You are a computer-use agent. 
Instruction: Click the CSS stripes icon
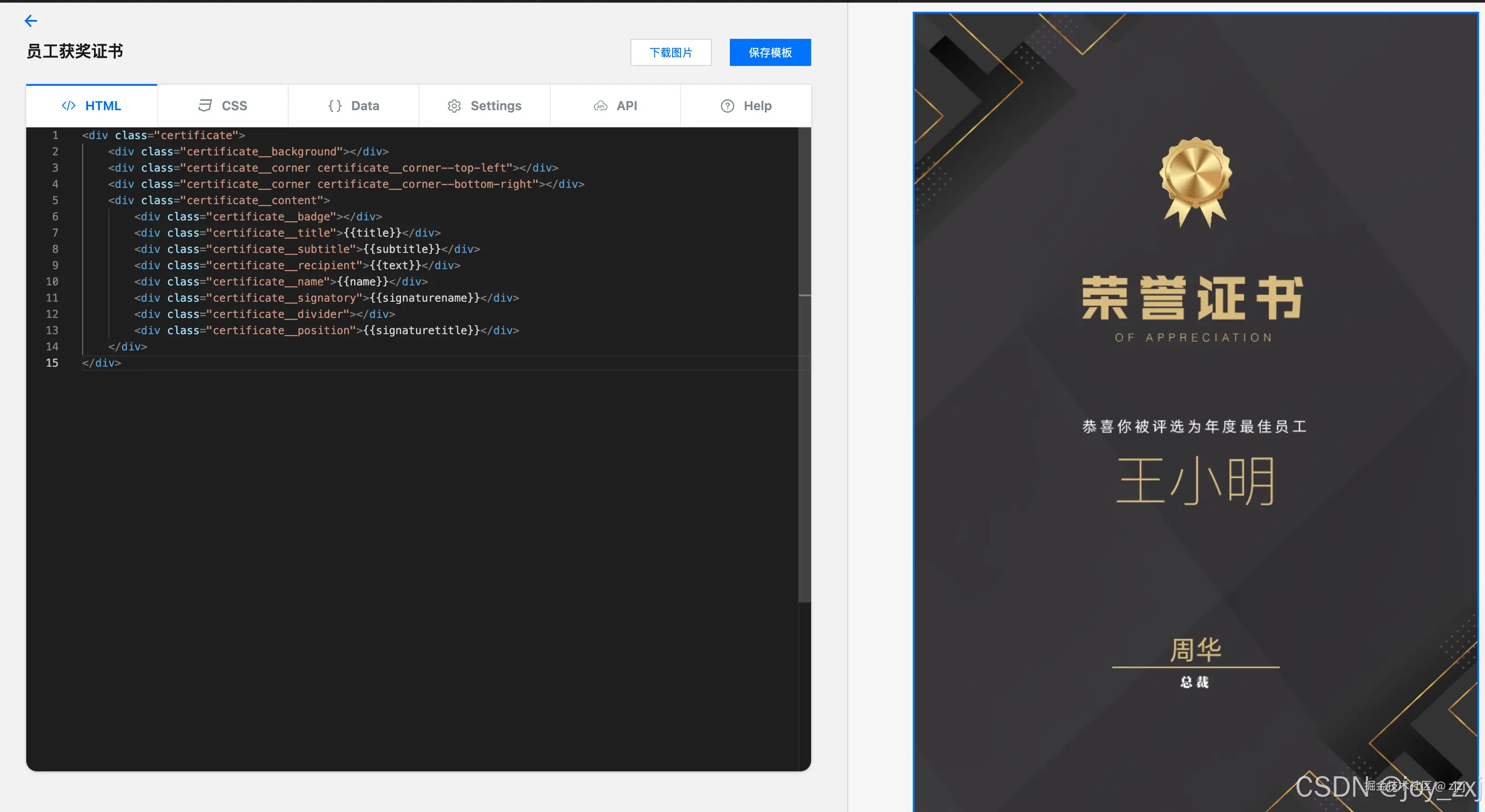(x=205, y=106)
